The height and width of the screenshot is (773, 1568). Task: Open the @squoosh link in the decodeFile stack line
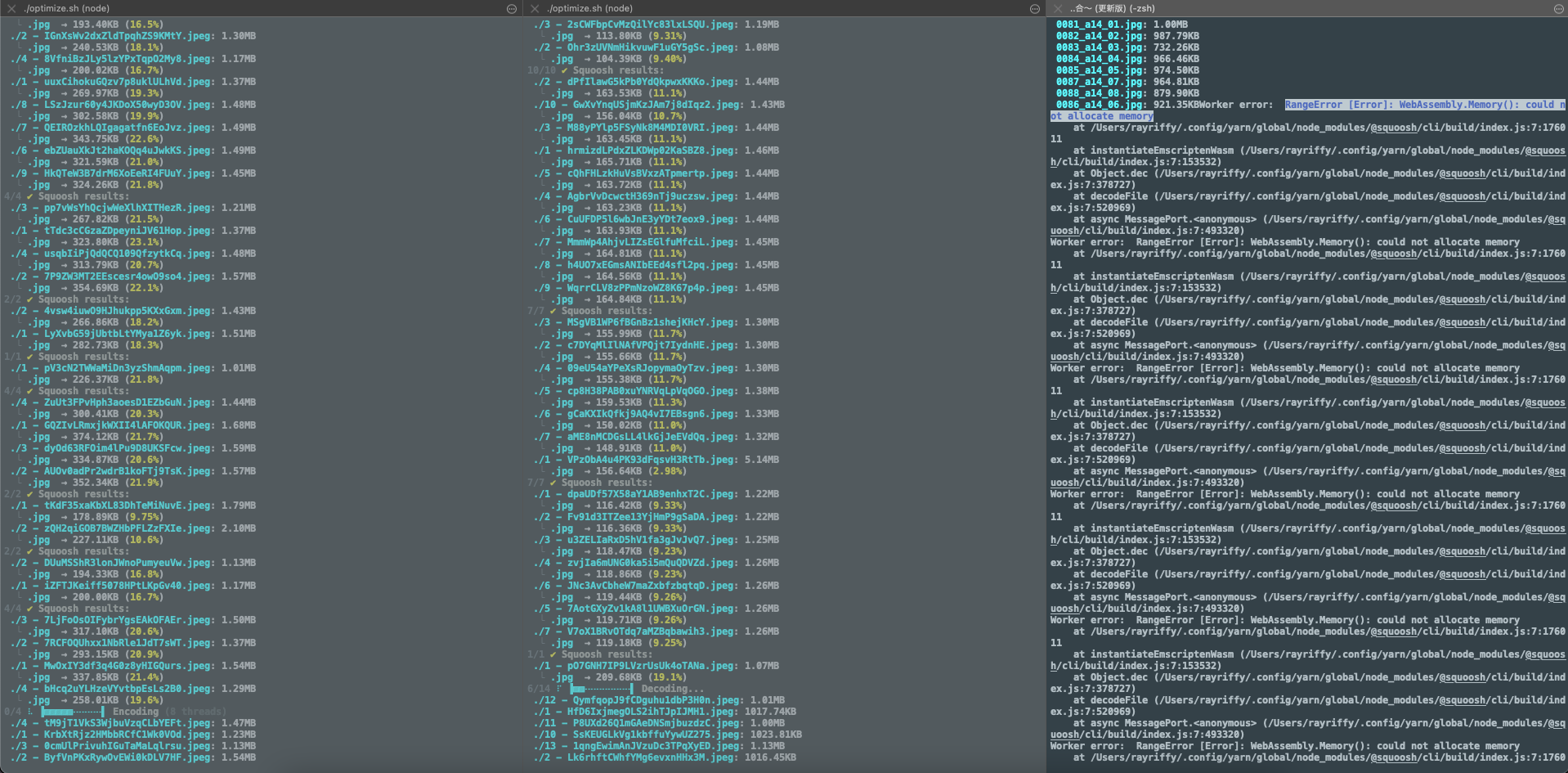(x=1463, y=196)
